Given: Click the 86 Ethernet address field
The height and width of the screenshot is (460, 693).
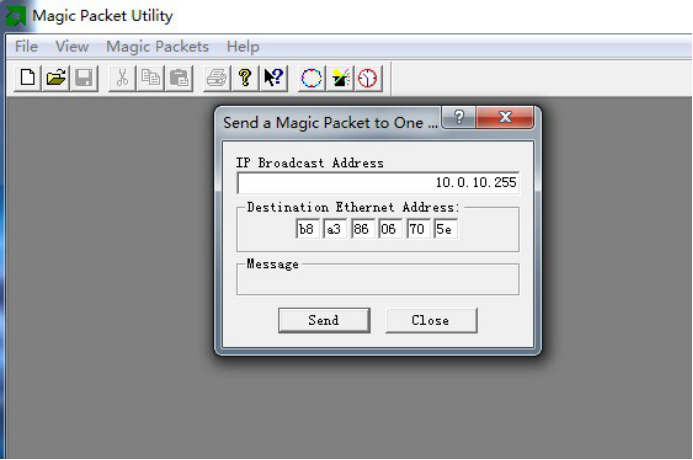Looking at the screenshot, I should click(x=362, y=229).
